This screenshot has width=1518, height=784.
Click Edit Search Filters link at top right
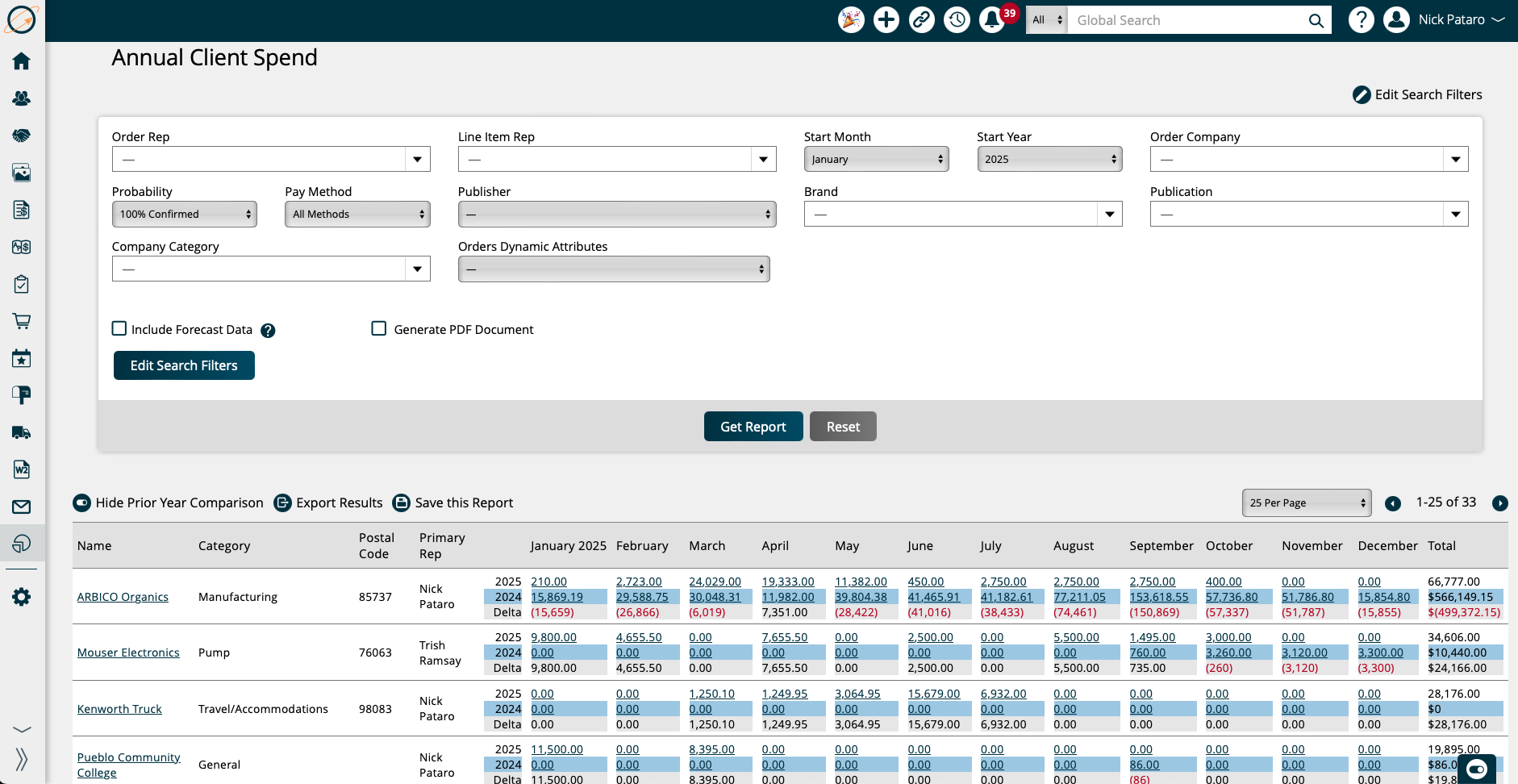[x=1417, y=94]
